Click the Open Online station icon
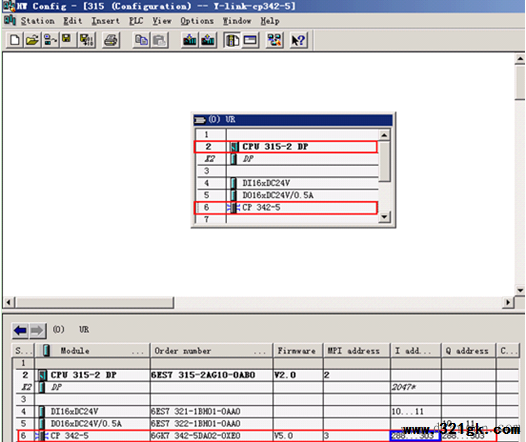 click(x=50, y=41)
